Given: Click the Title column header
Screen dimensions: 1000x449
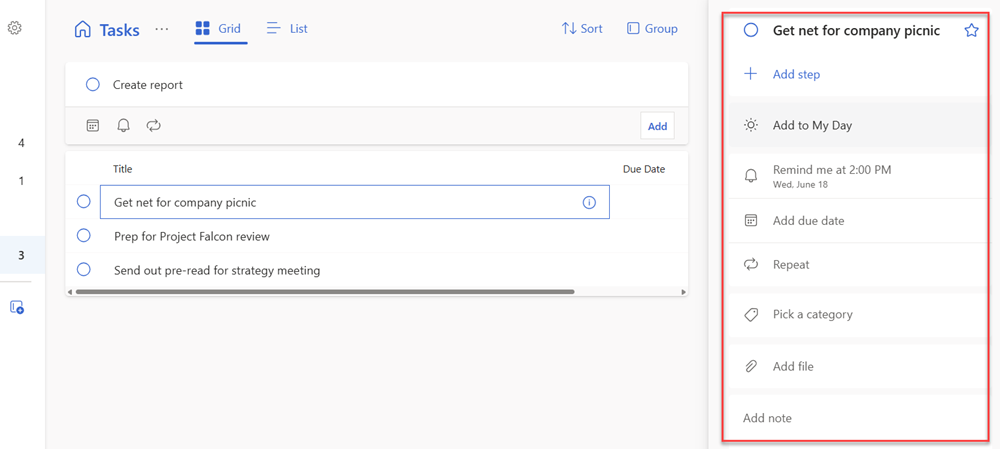Looking at the screenshot, I should 122,169.
